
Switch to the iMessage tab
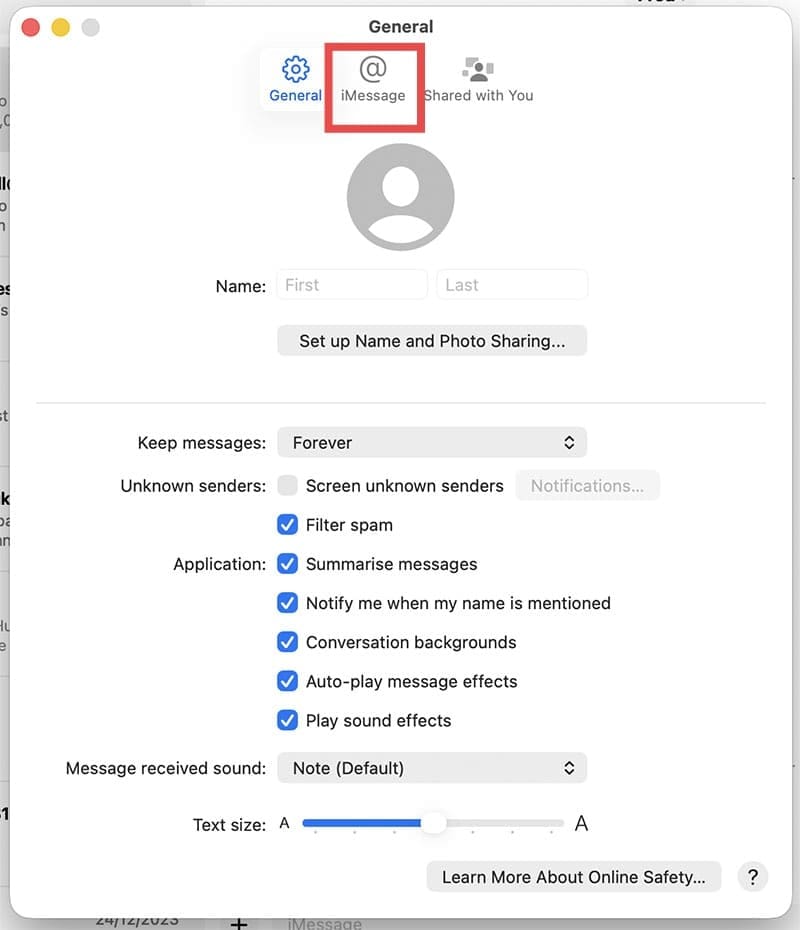(x=374, y=80)
